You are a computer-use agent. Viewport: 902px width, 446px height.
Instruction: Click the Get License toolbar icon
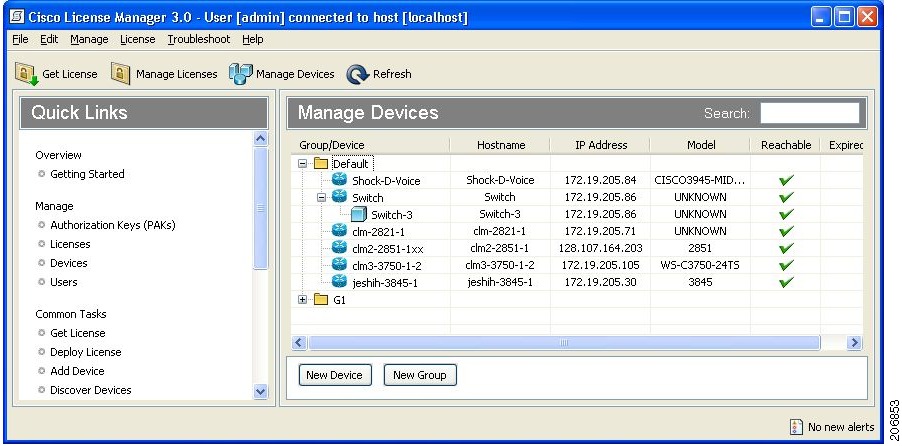[x=26, y=74]
